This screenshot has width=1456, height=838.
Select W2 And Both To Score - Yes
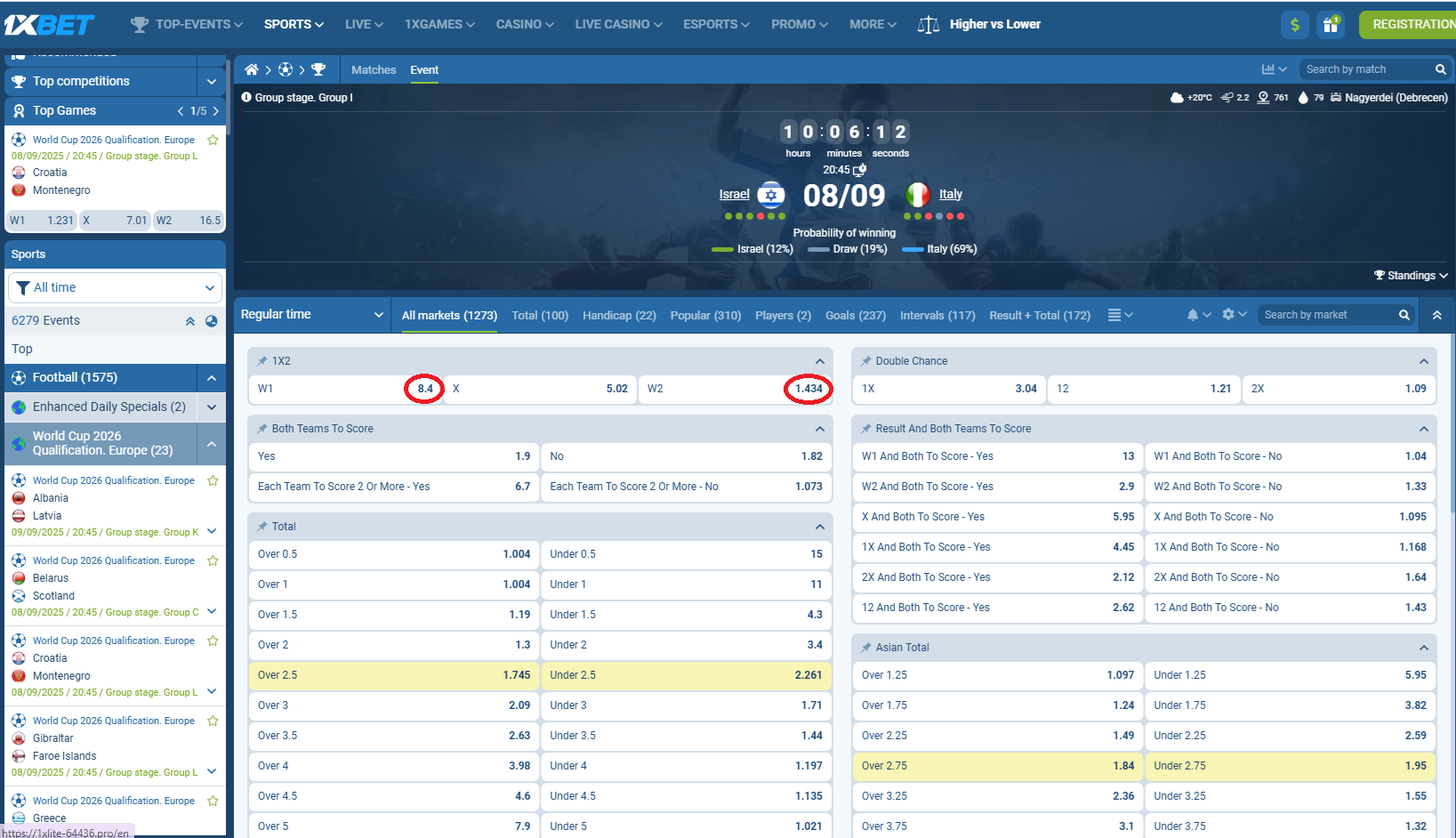pyautogui.click(x=997, y=487)
